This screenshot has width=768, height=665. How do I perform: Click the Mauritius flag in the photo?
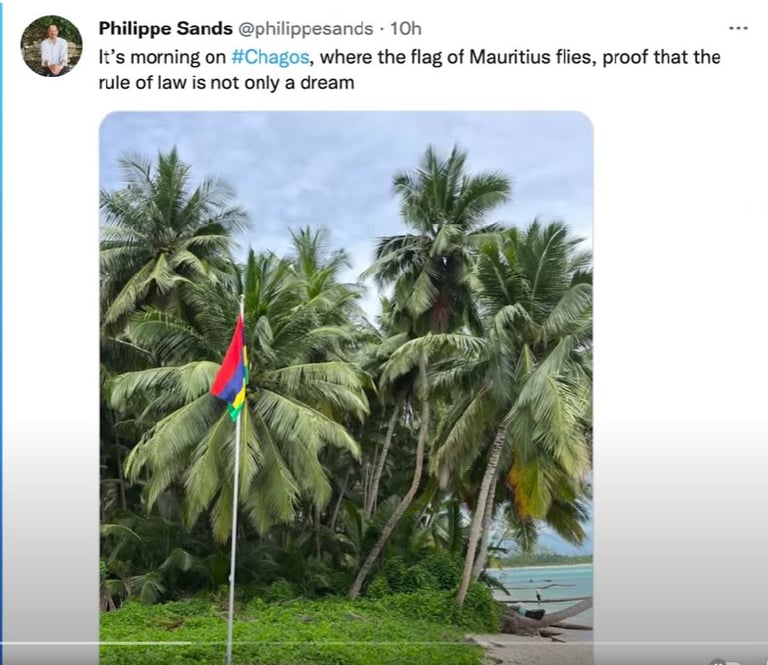point(231,367)
